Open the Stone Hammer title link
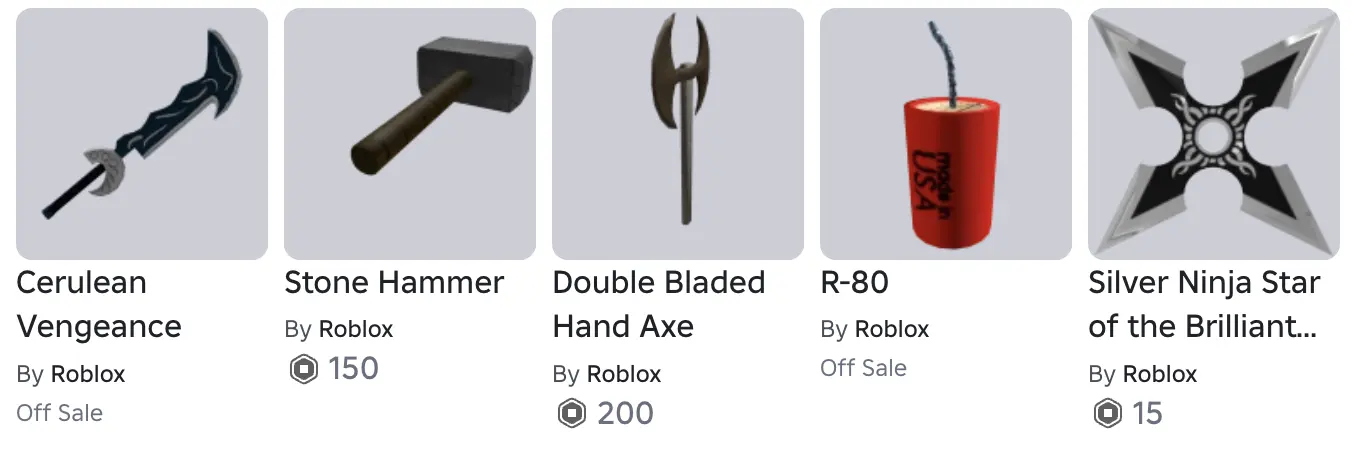1352x476 pixels. tap(394, 283)
